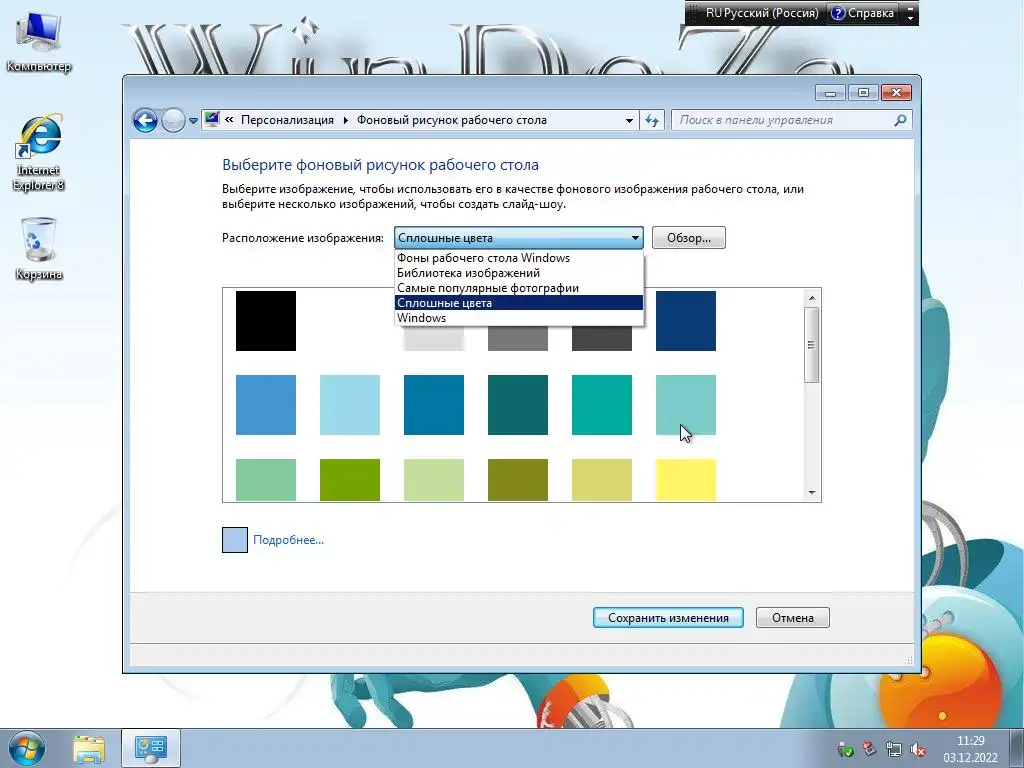
Task: Click scrollbar up arrow in color list
Action: [812, 298]
